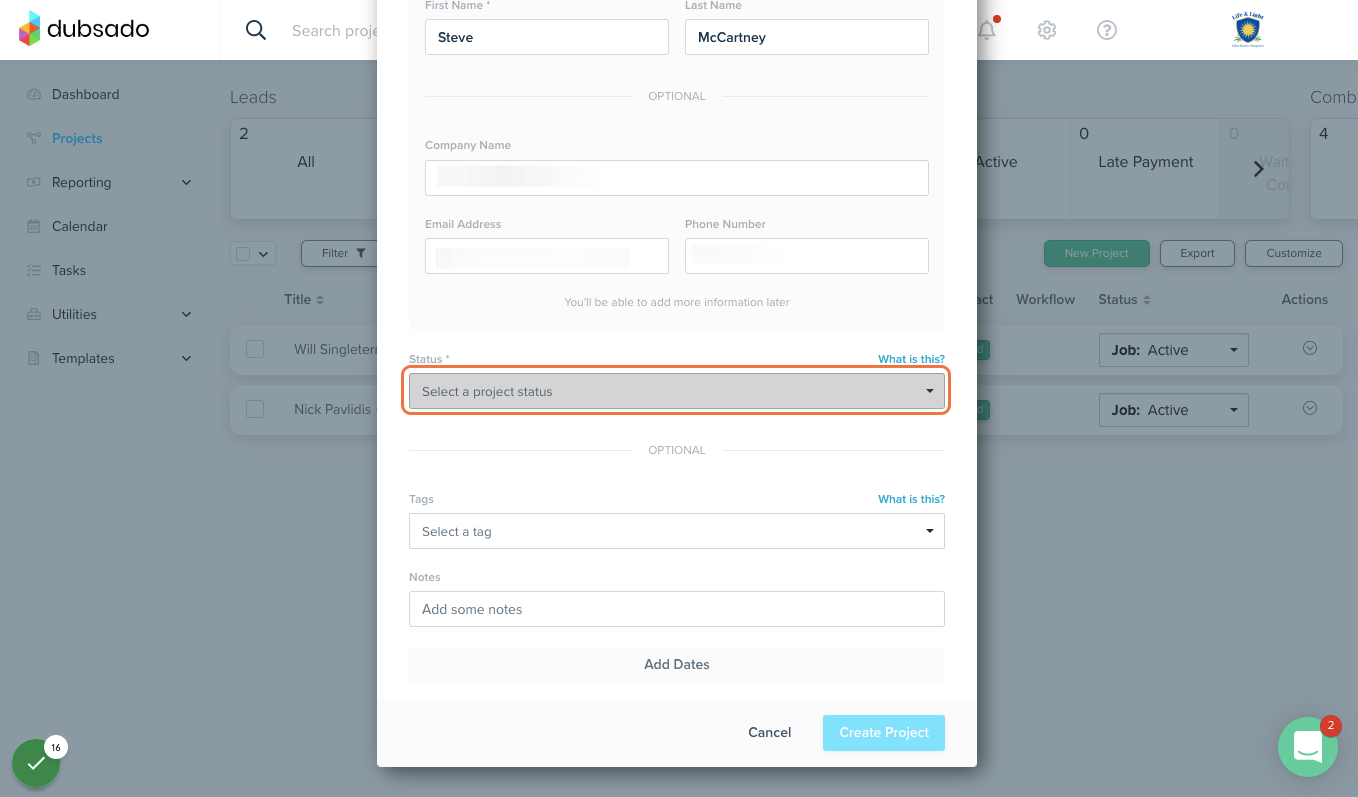Go to Projects in sidebar

pyautogui.click(x=77, y=138)
